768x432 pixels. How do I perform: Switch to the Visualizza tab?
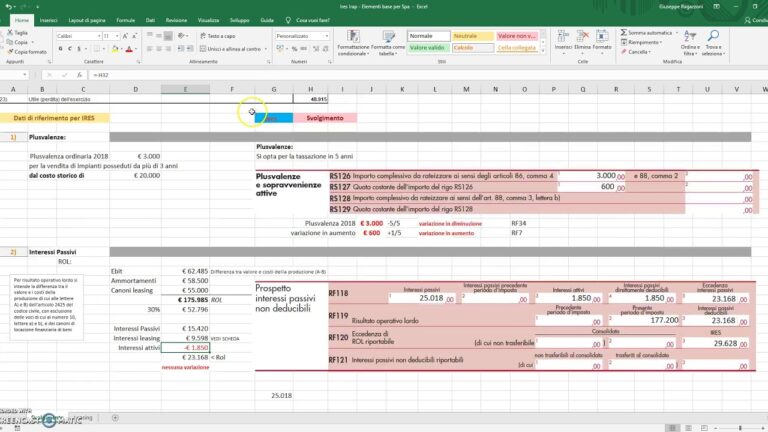[x=208, y=20]
